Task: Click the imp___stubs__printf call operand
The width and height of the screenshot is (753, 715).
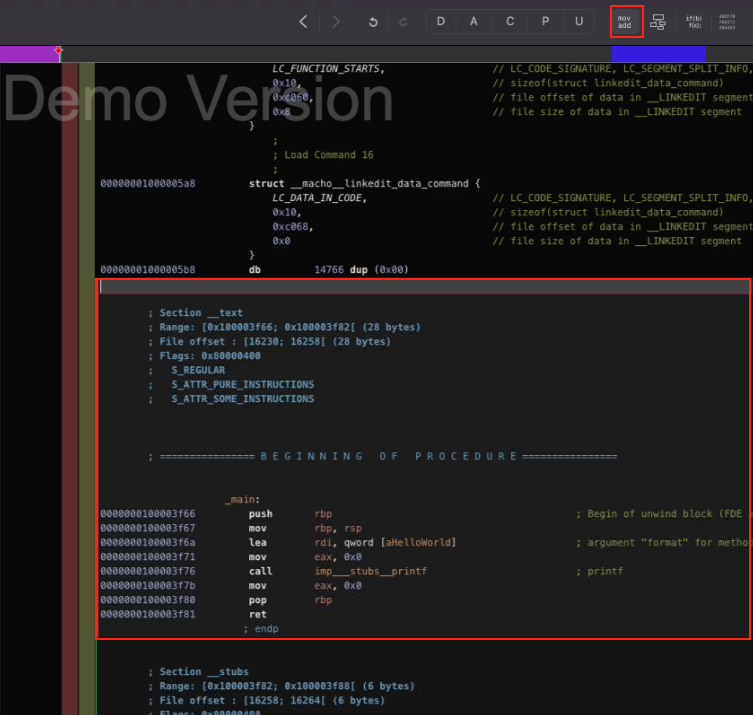Action: point(370,571)
